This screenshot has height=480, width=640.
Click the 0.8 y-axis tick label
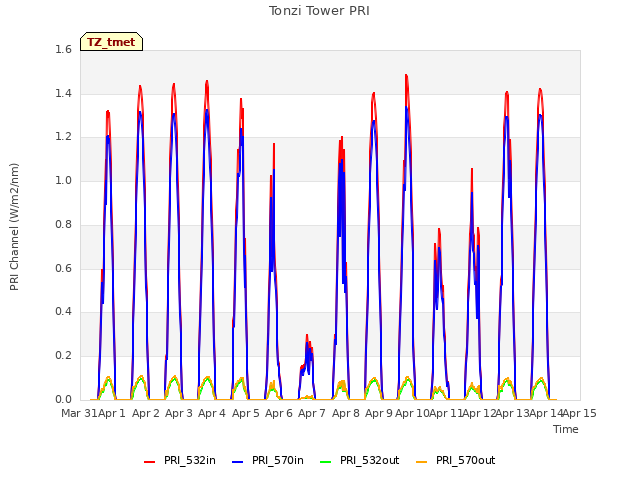click(63, 224)
